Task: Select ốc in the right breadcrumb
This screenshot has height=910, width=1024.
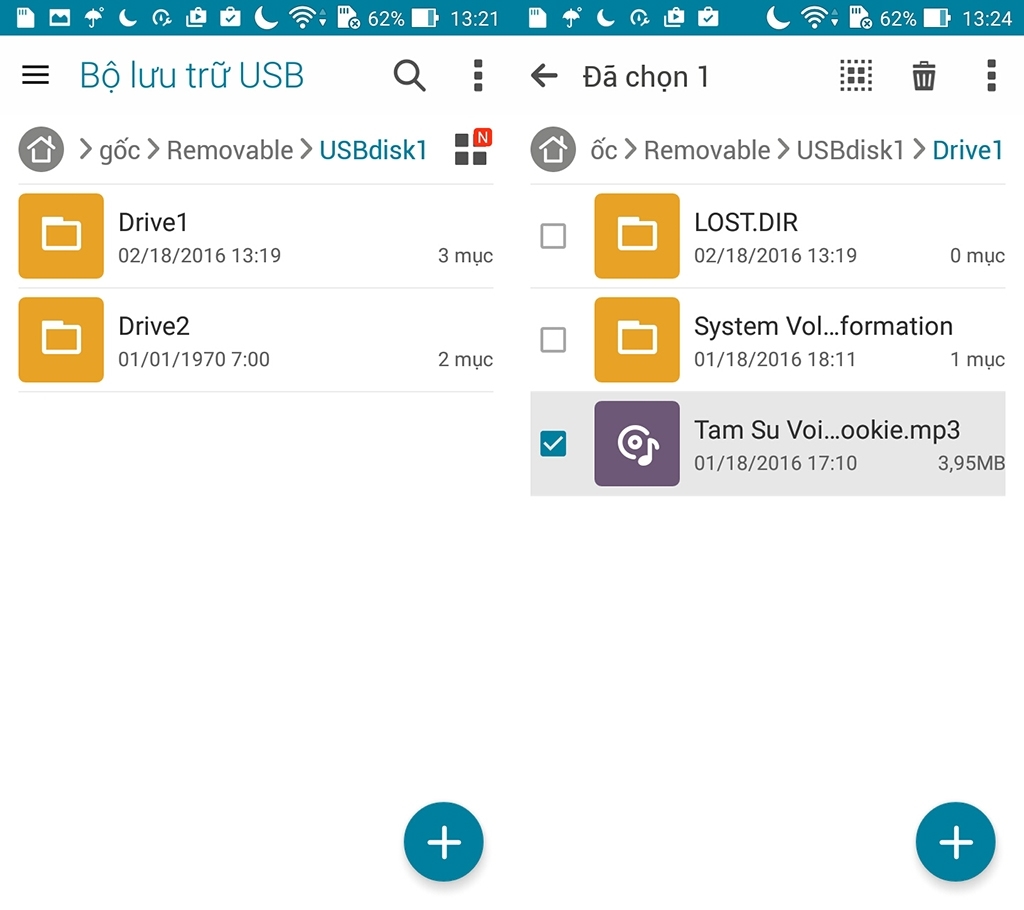Action: 603,150
